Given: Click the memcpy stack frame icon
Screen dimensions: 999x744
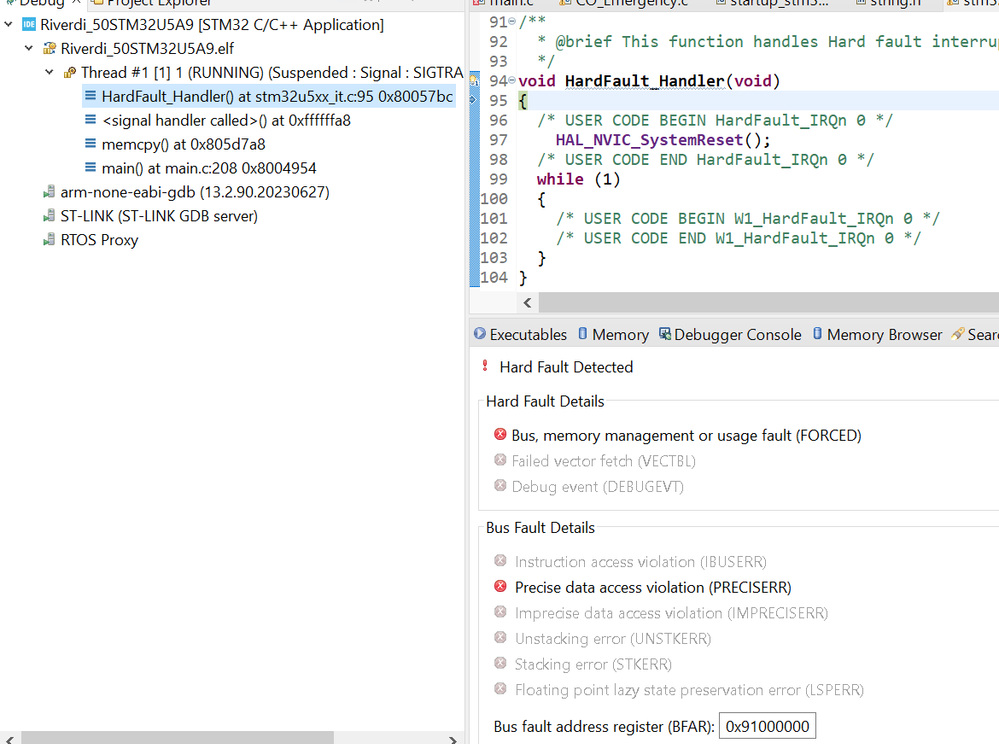Looking at the screenshot, I should click(x=90, y=144).
